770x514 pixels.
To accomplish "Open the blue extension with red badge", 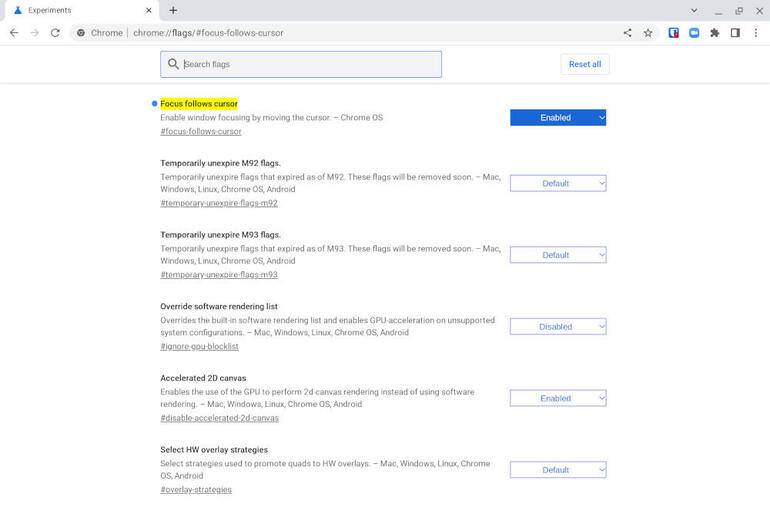I will 674,33.
